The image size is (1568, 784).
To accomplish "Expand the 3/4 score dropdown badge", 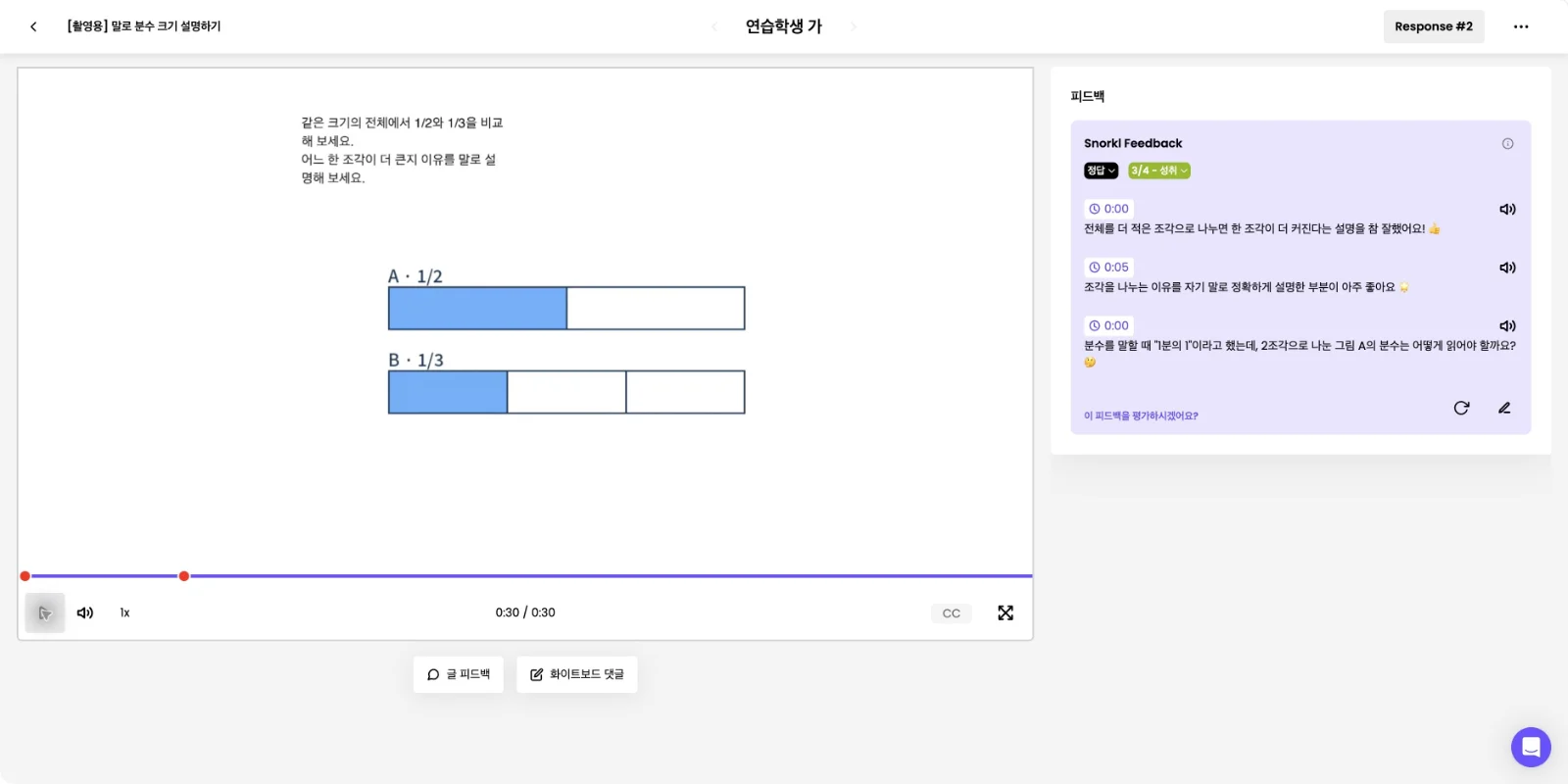I will 1158,171.
